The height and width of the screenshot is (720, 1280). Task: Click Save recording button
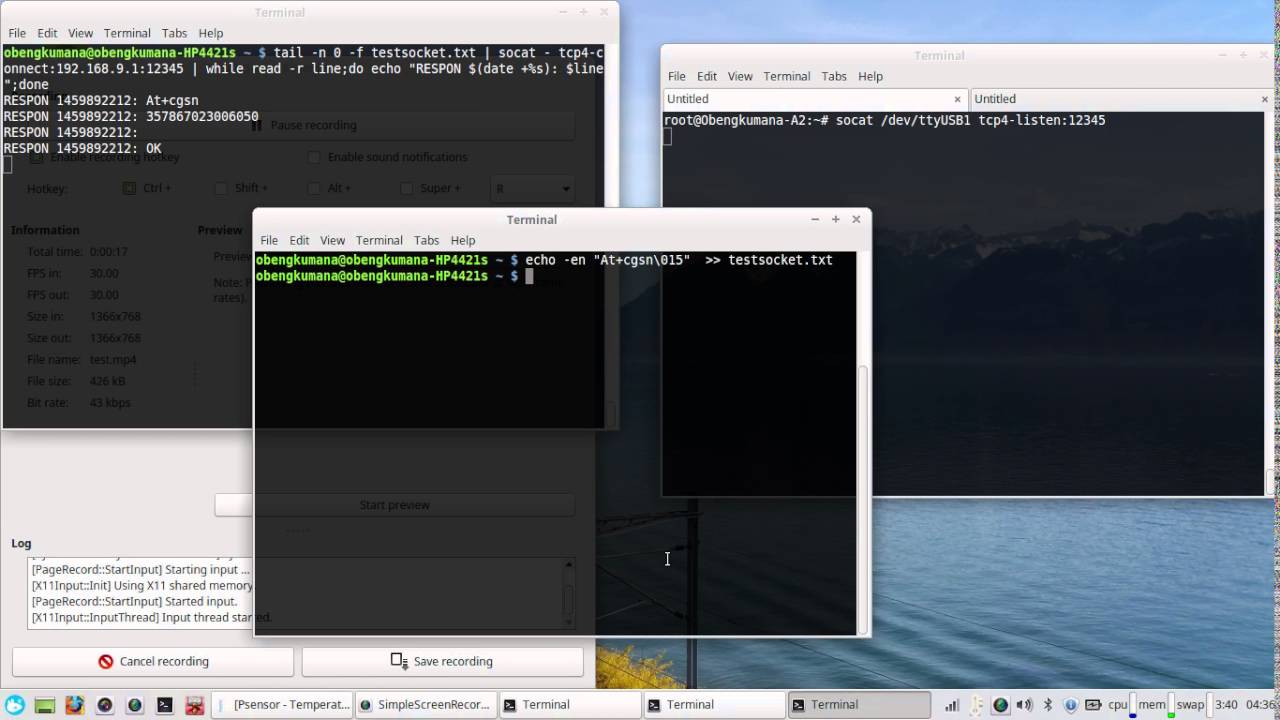(442, 661)
